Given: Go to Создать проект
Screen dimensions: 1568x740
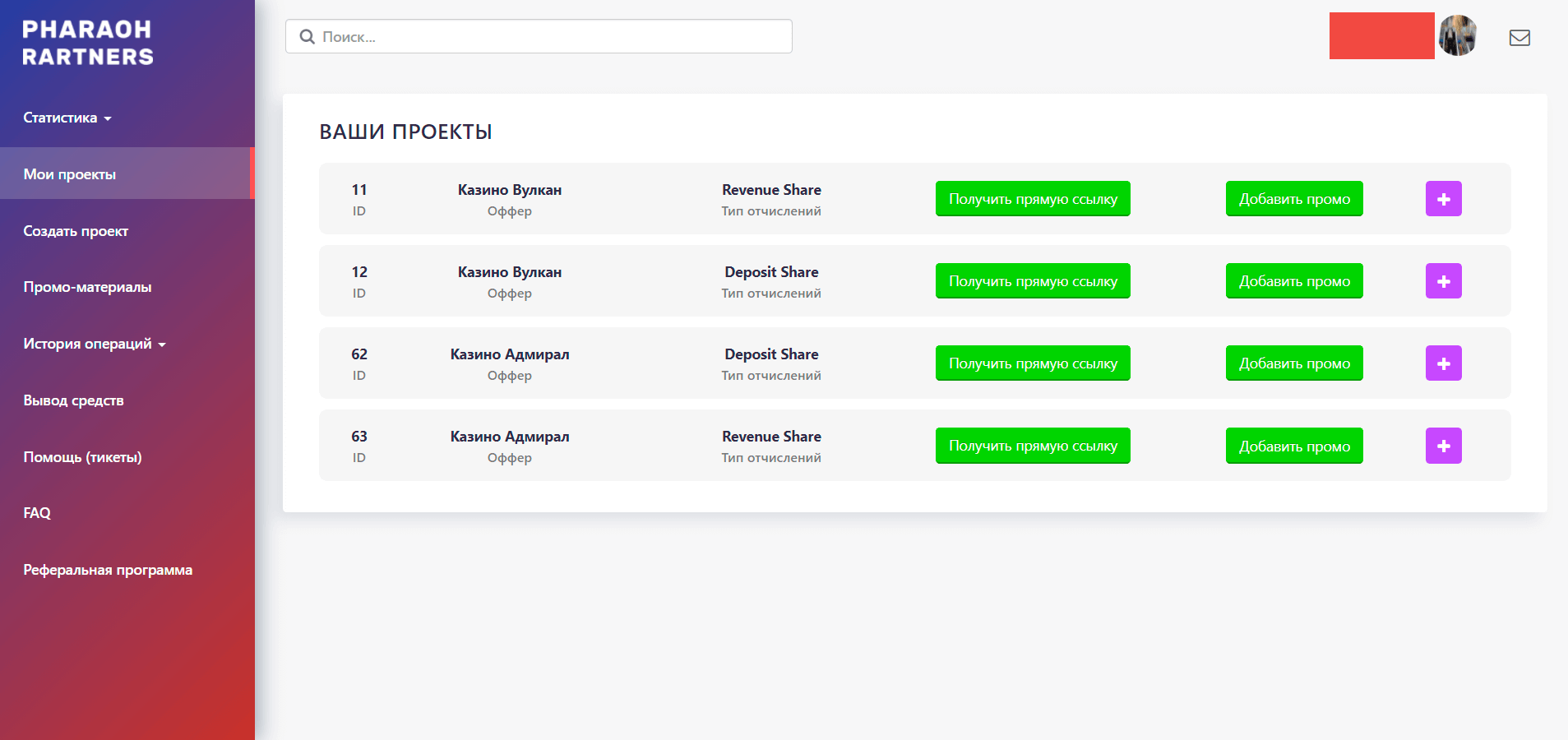Looking at the screenshot, I should tap(76, 231).
